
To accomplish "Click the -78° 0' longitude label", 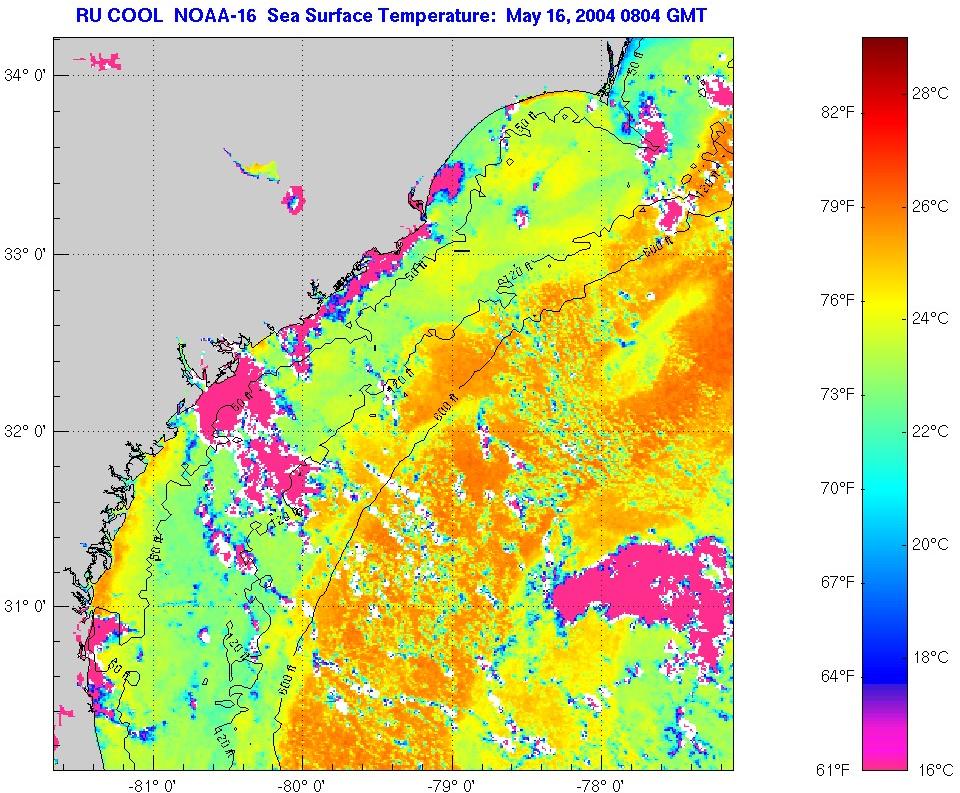I will [601, 784].
